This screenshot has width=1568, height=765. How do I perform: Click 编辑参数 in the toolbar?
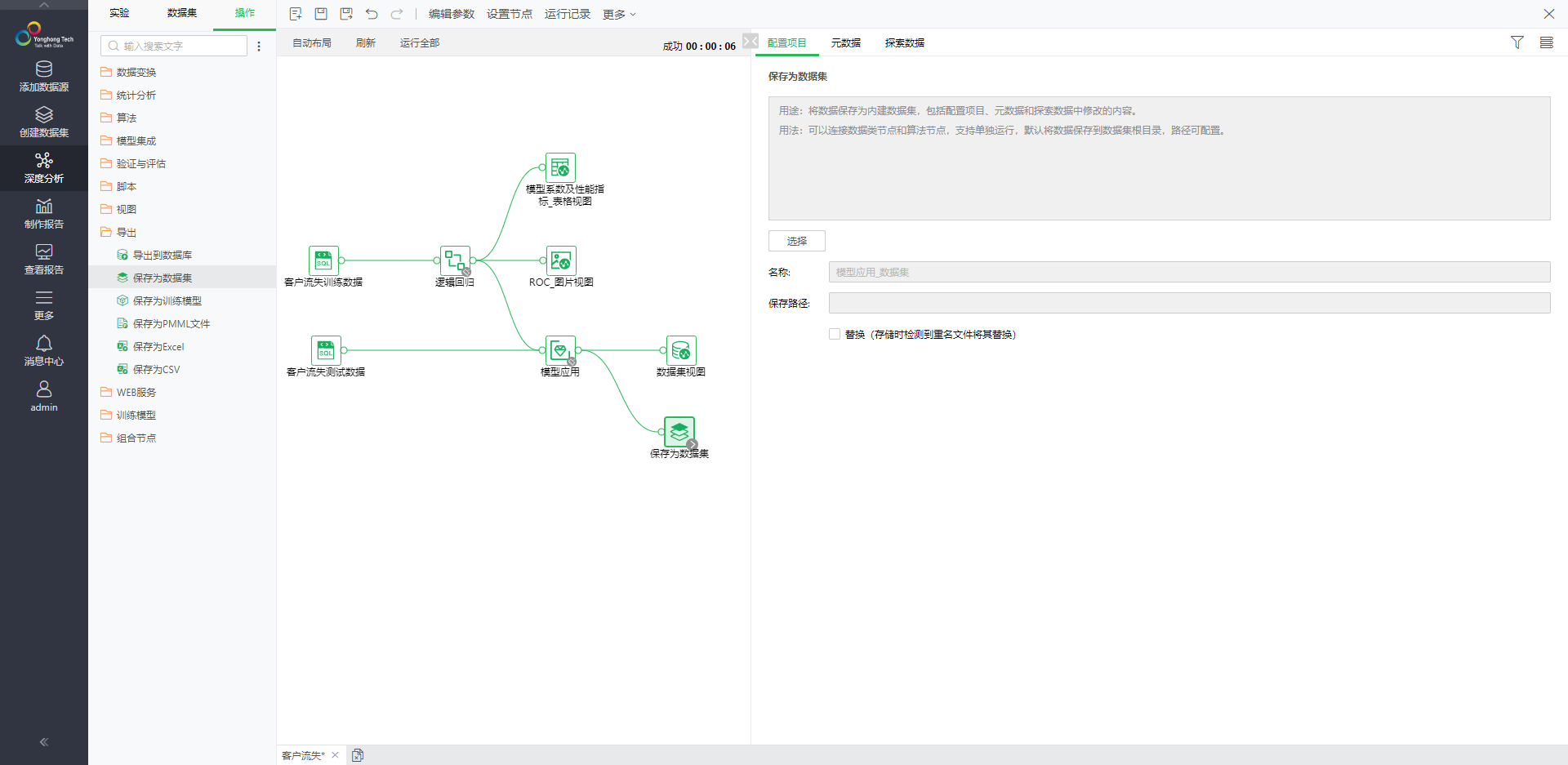coord(452,14)
